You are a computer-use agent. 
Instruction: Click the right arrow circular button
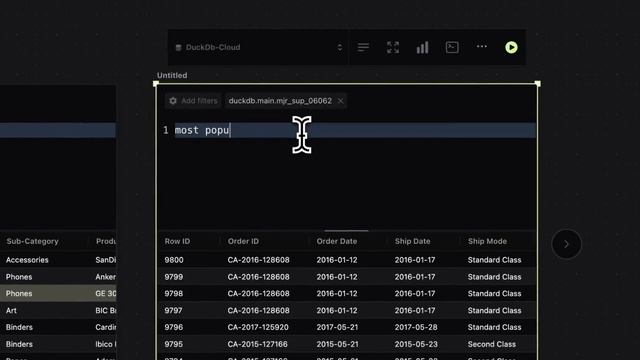[567, 244]
